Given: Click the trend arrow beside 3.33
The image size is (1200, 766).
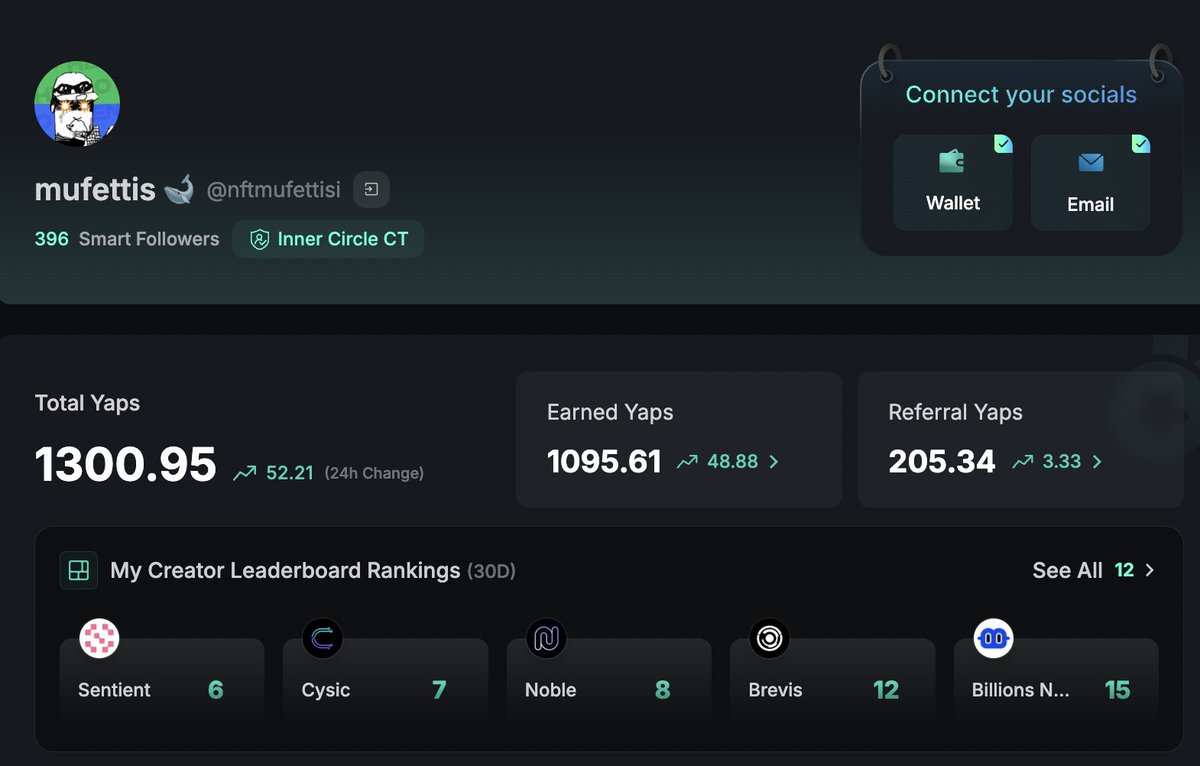Looking at the screenshot, I should coord(1022,462).
